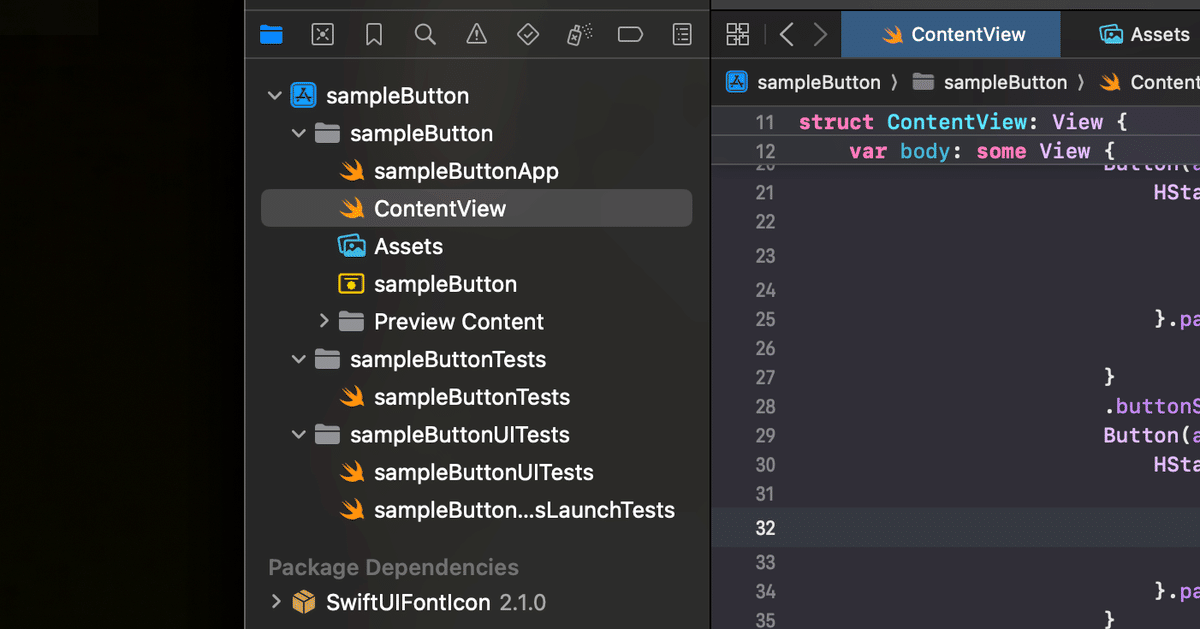This screenshot has width=1200, height=629.
Task: Collapse the sampleButtonTests group
Action: click(x=299, y=359)
